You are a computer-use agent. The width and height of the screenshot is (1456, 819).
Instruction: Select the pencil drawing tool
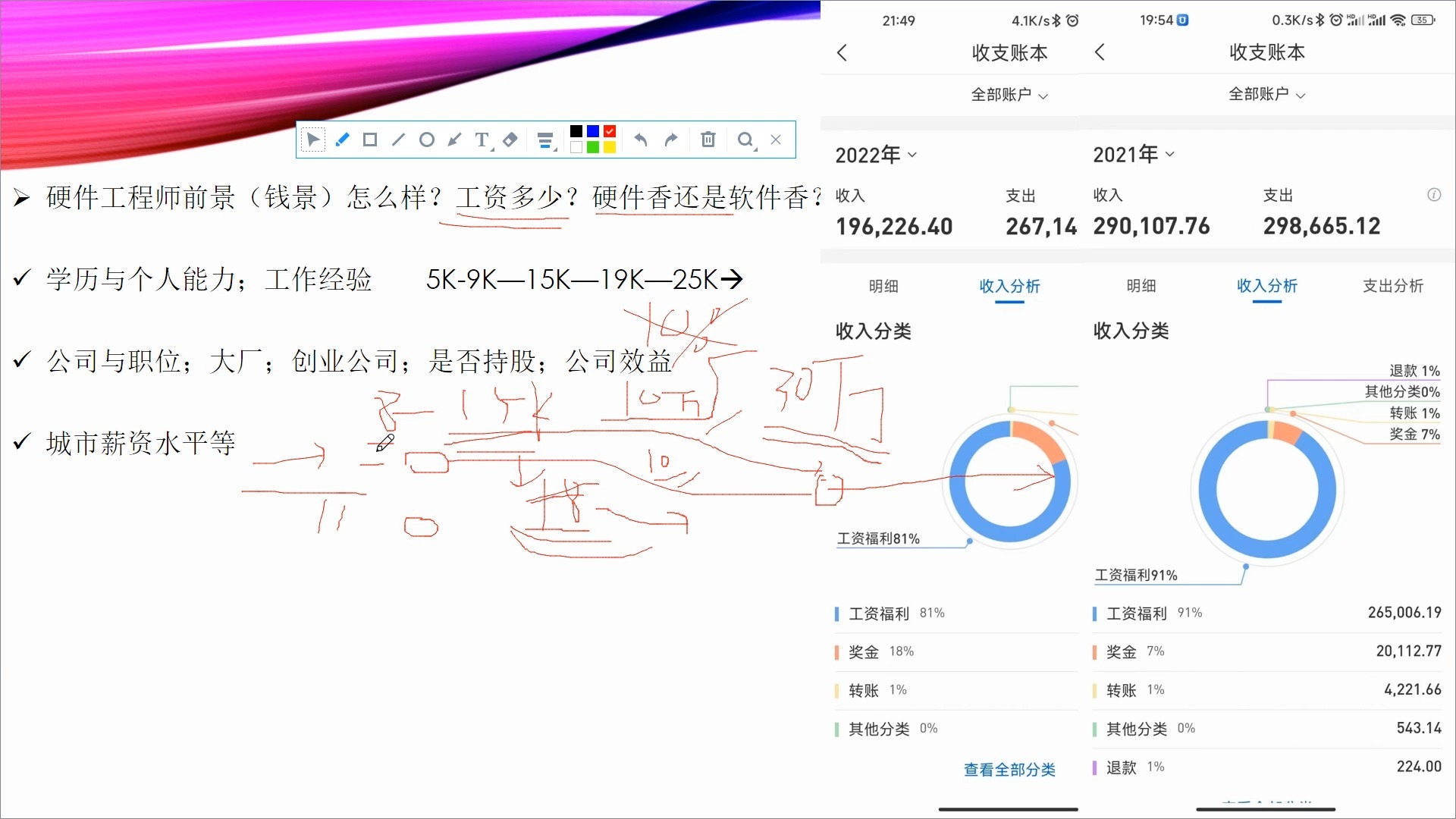(341, 140)
